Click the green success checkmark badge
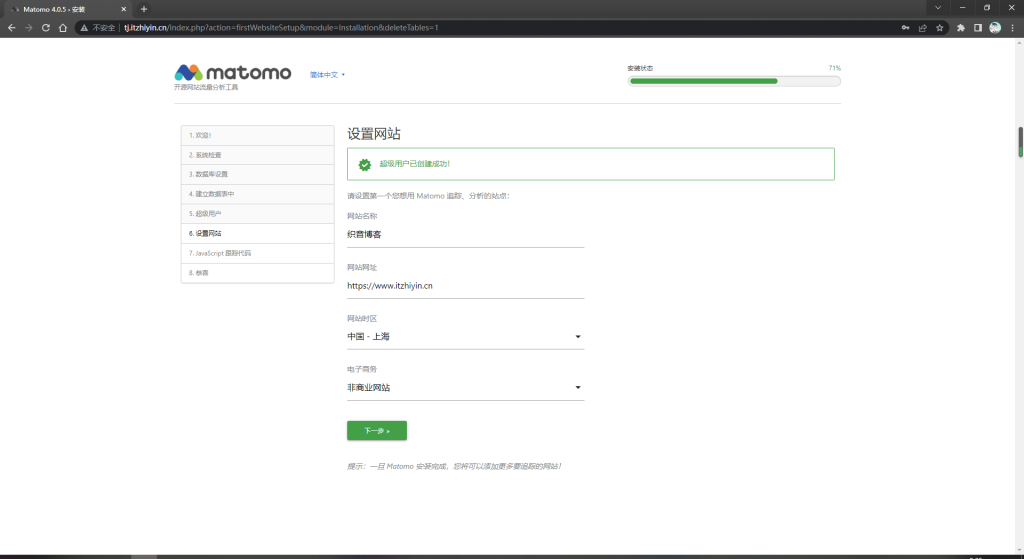 point(365,163)
